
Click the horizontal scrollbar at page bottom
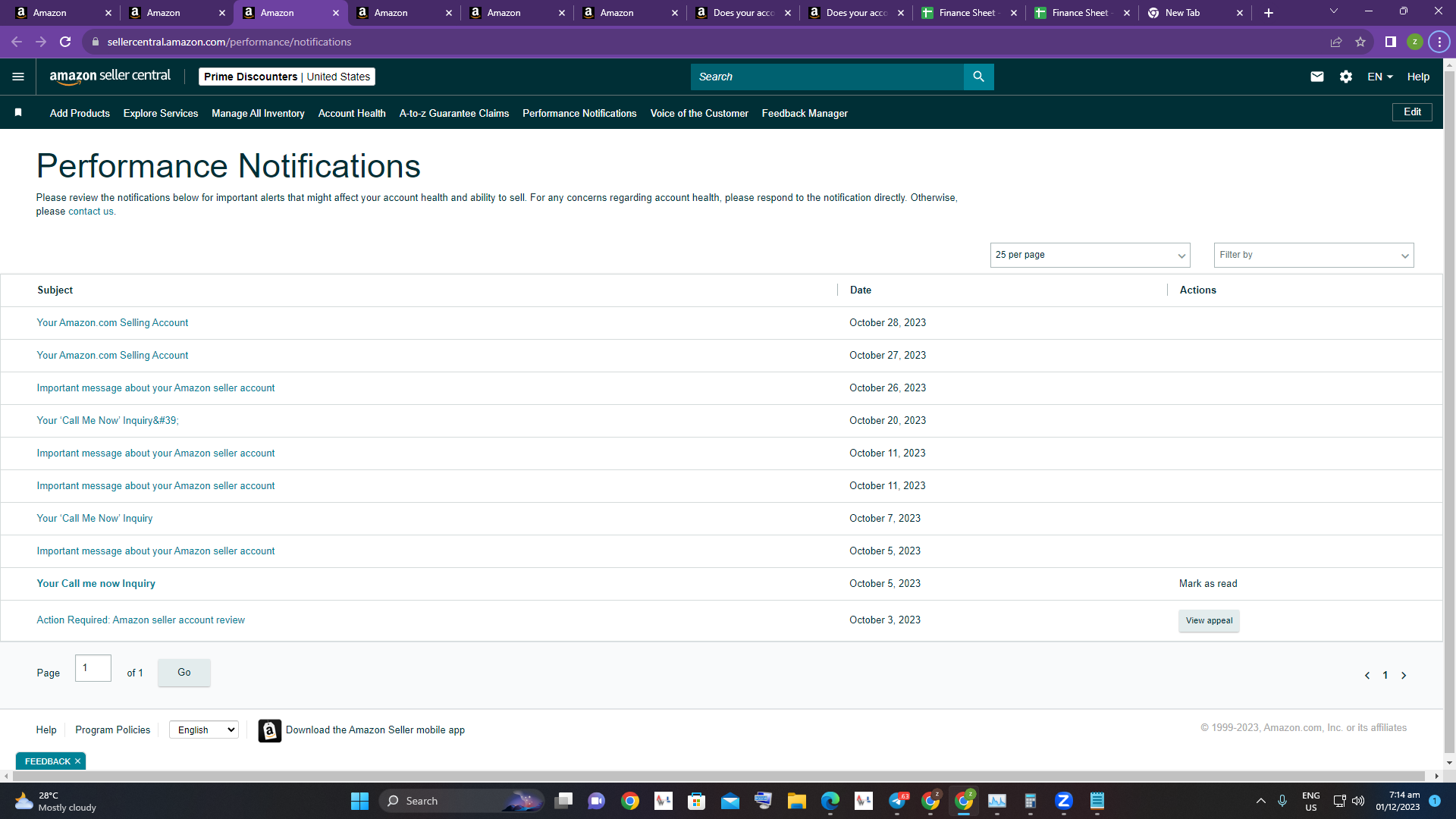point(720,776)
